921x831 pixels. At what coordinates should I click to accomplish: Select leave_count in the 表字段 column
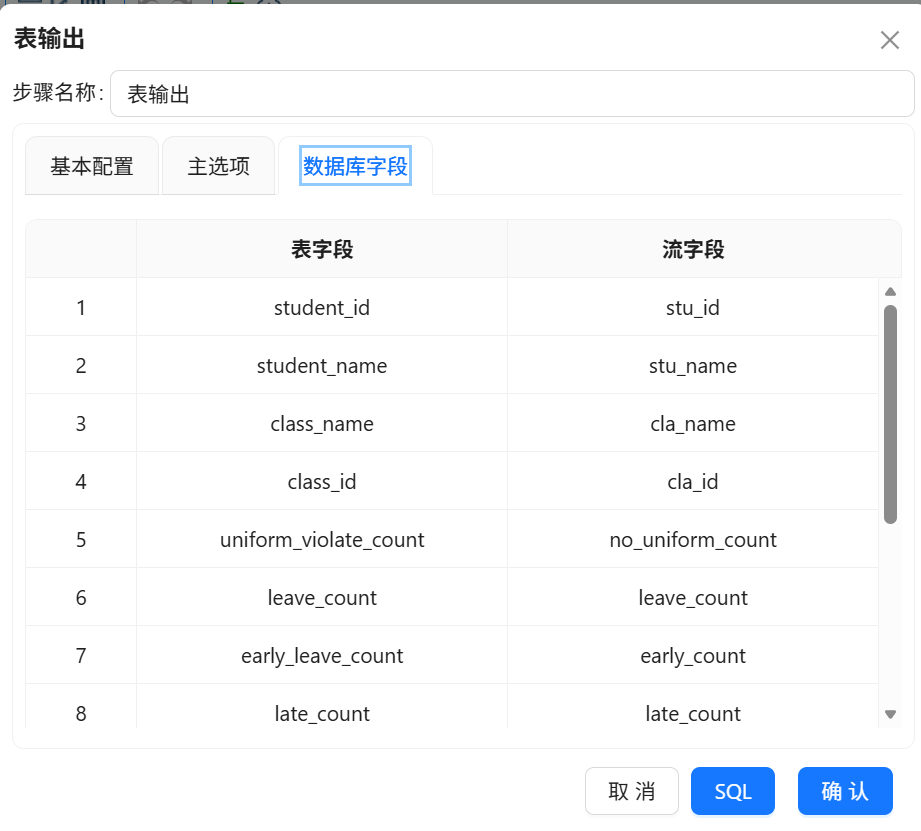point(322,597)
